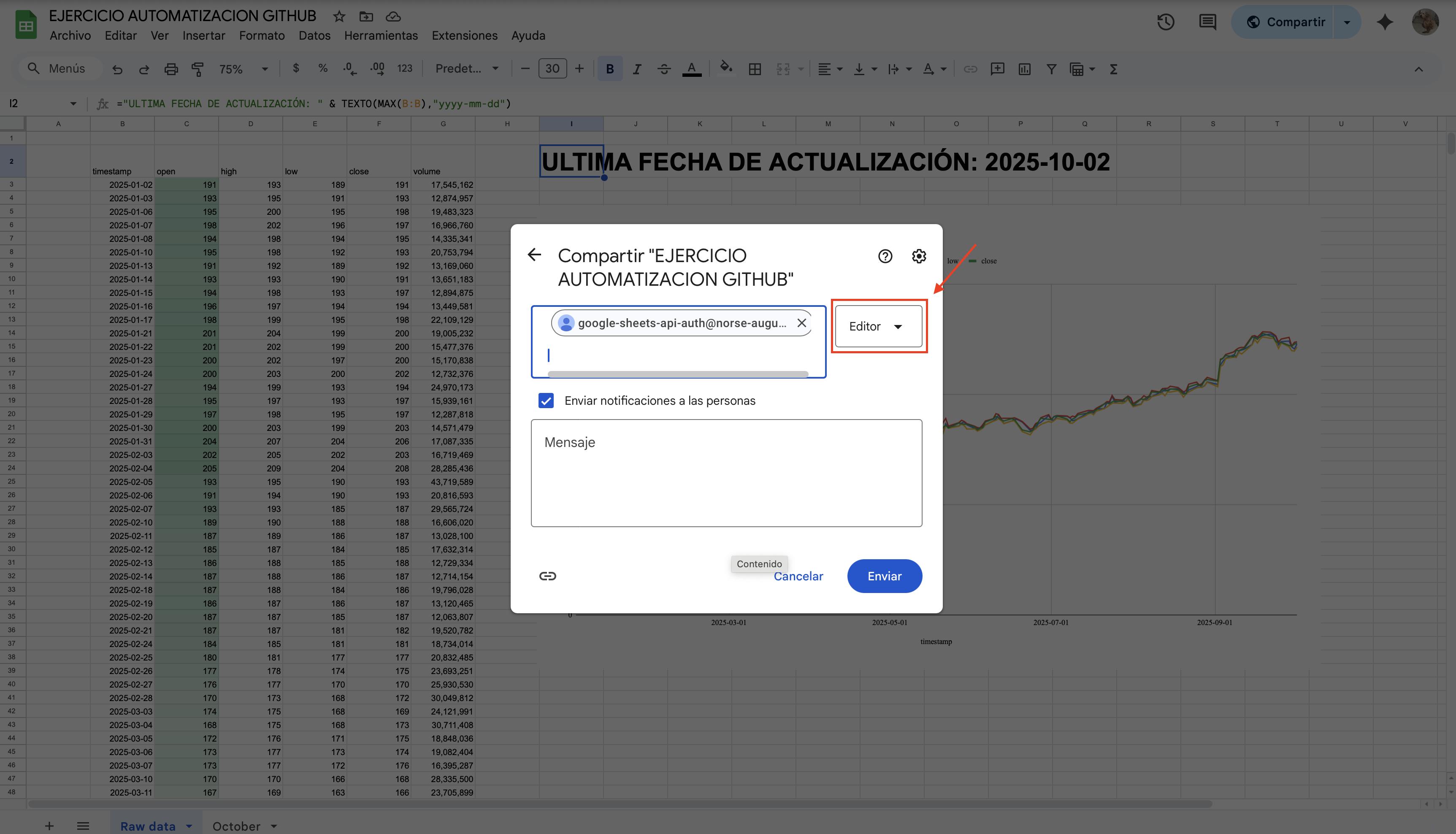Click the Gemini sparkle icon
This screenshot has height=834, width=1456.
coord(1384,22)
